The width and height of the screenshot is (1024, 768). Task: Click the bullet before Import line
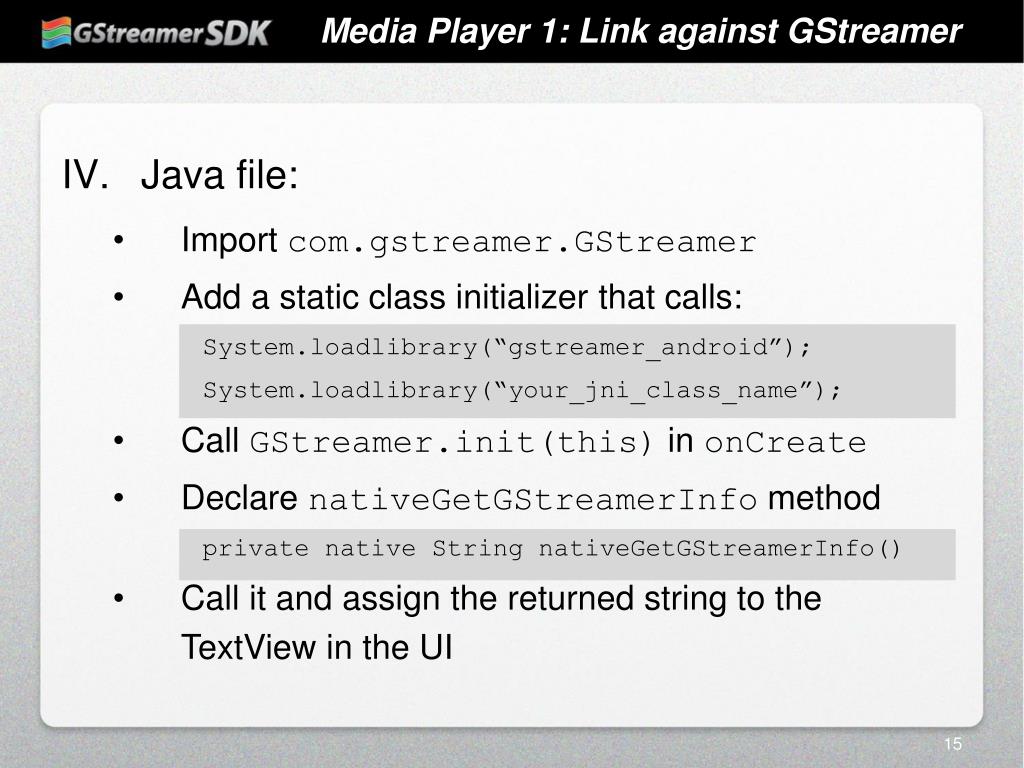[x=118, y=240]
